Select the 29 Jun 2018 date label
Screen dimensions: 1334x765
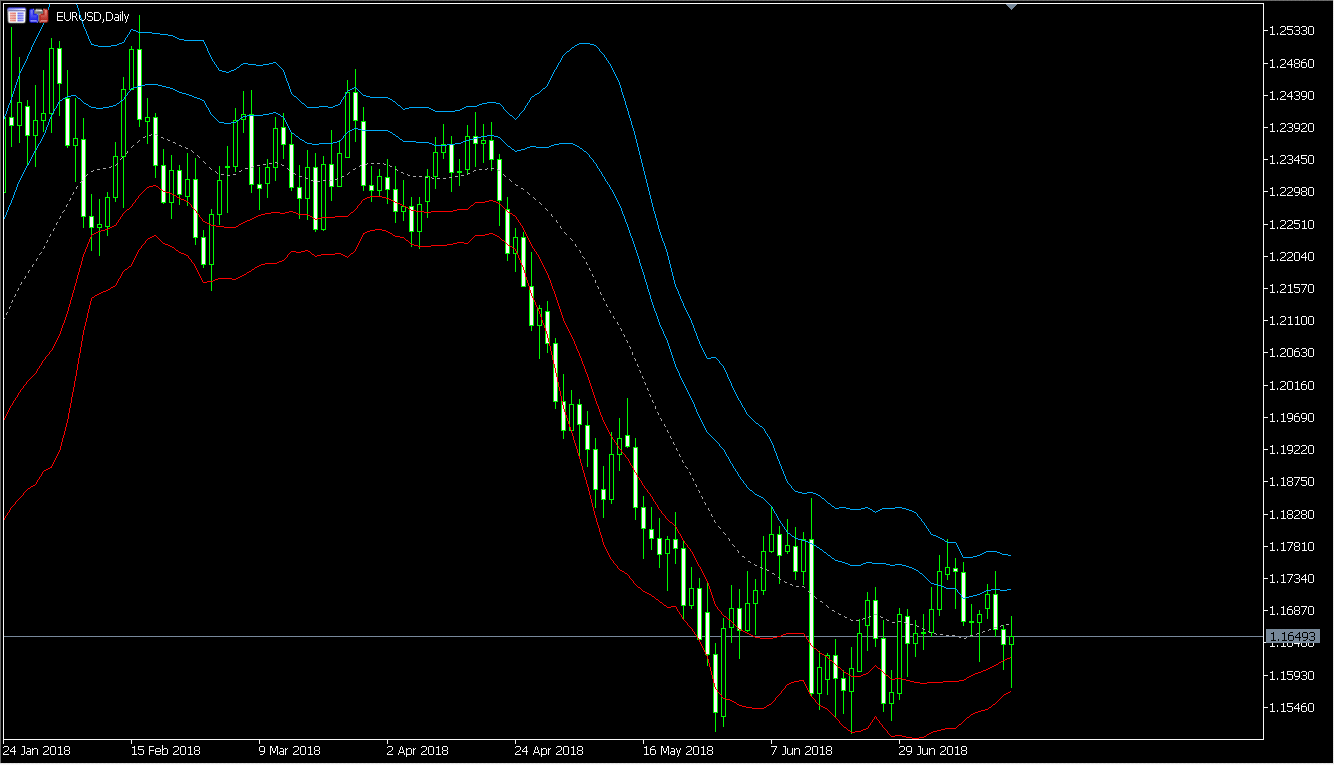tap(933, 750)
